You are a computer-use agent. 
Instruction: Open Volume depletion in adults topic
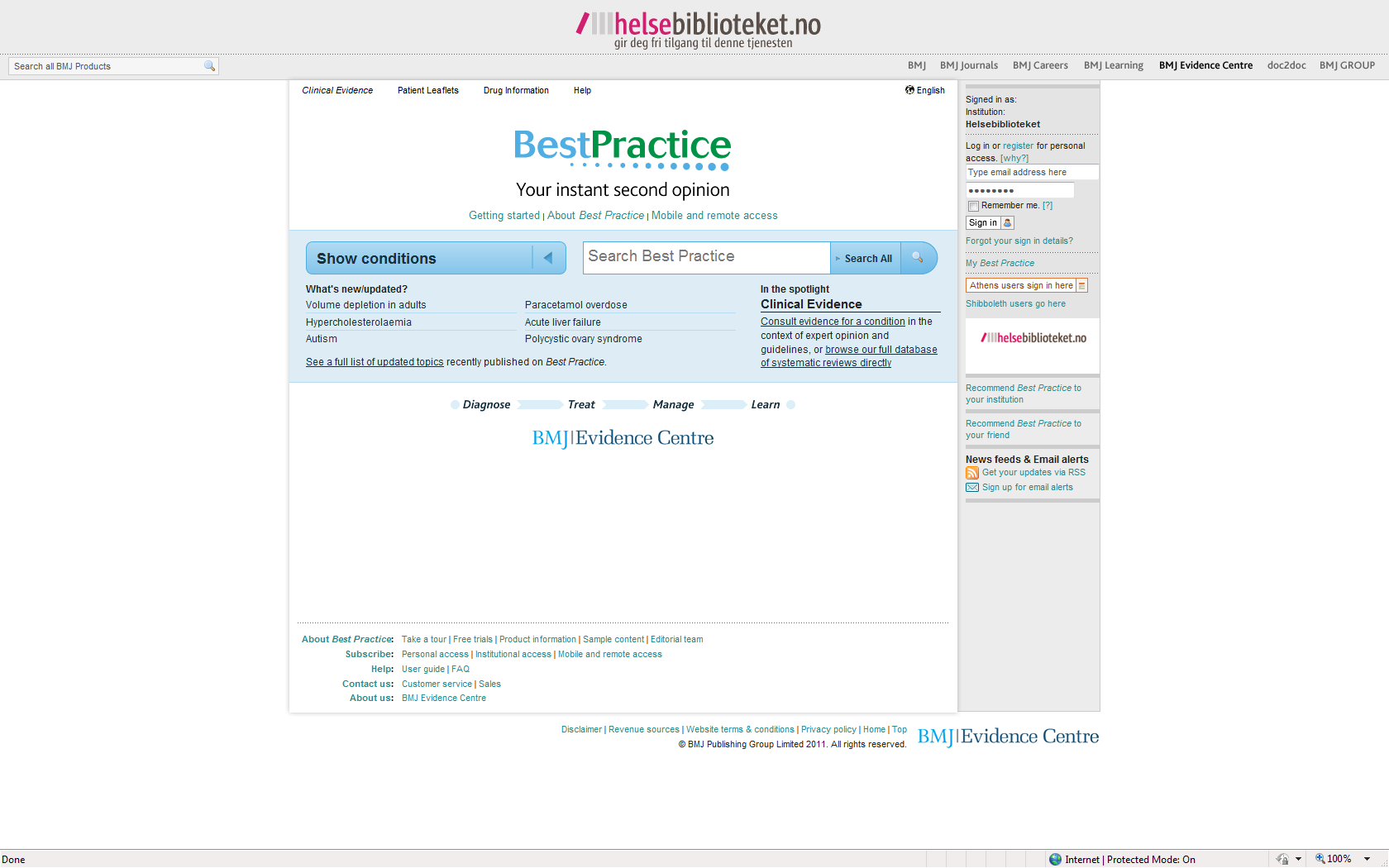tap(366, 305)
